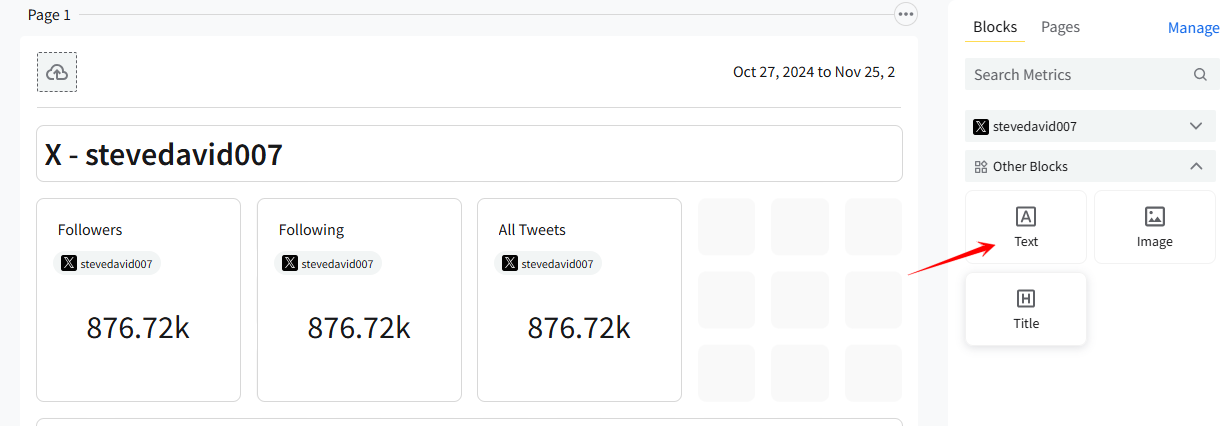Image resolution: width=1227 pixels, height=426 pixels.
Task: Open the Page 1 three-dot options menu
Action: (x=906, y=14)
